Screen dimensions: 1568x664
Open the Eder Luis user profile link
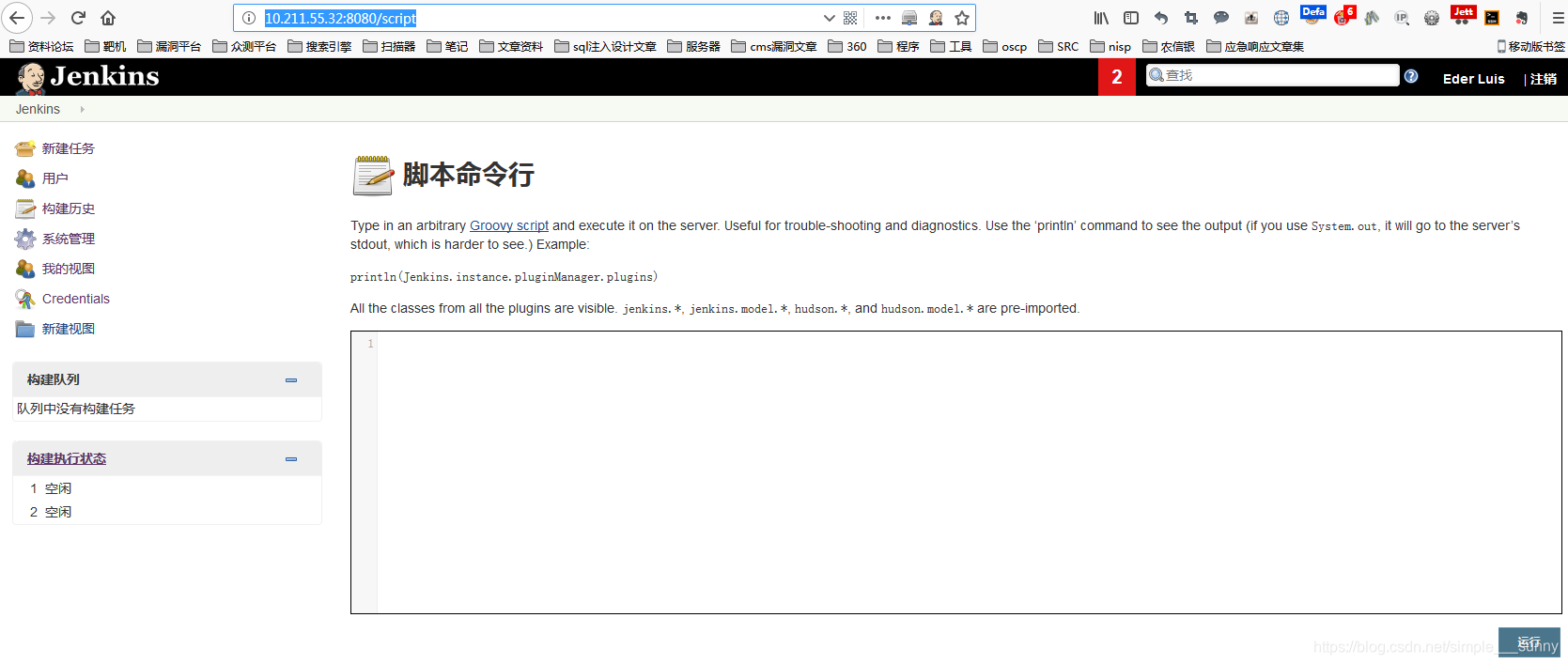tap(1473, 79)
